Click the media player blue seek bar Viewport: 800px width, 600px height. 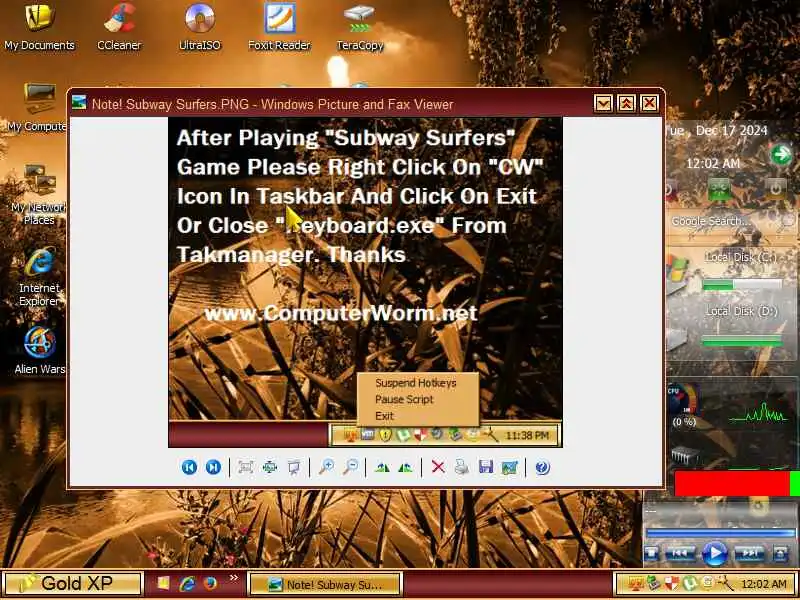[x=719, y=533]
